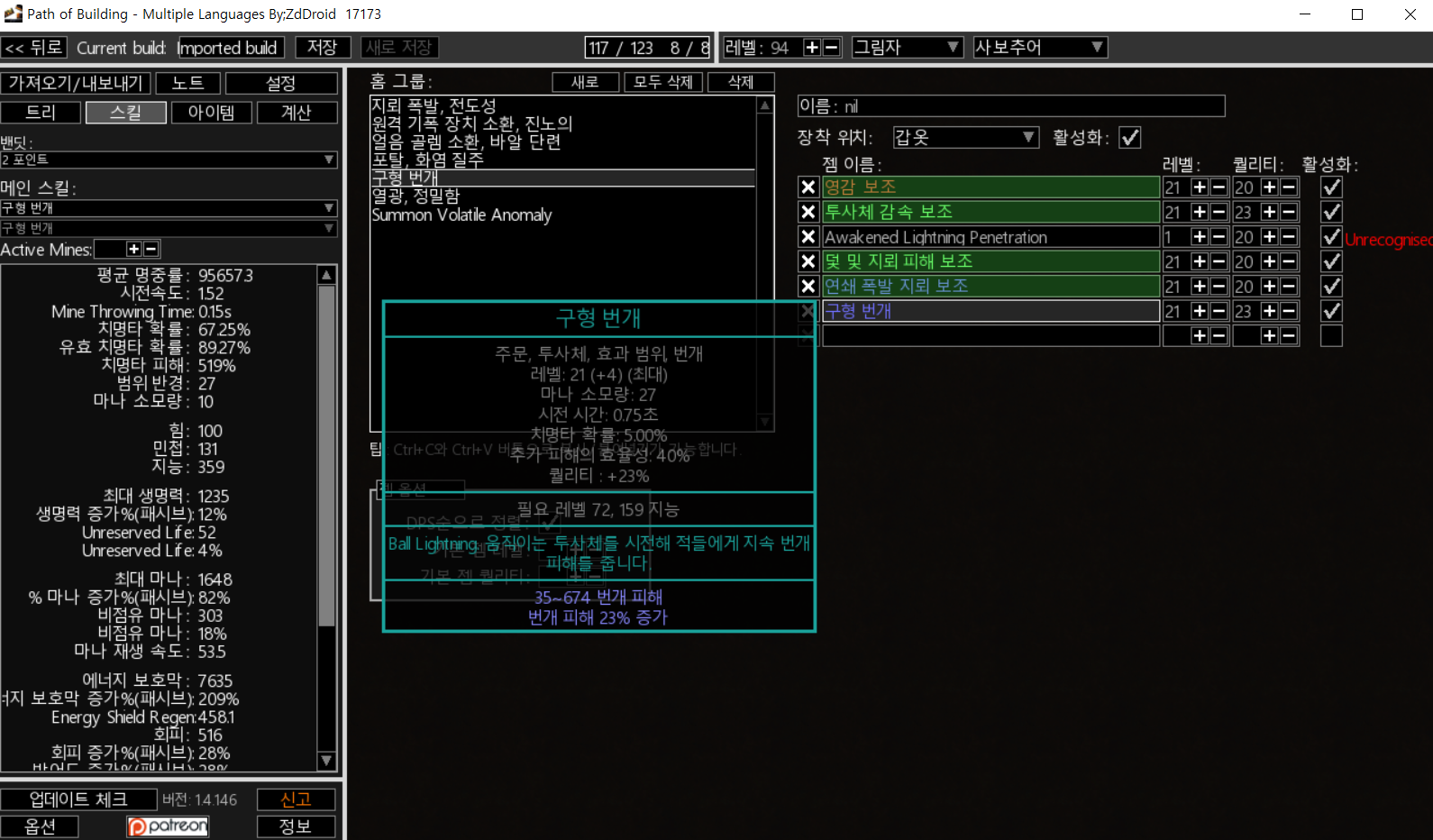Check the empty gem row enabled box

tap(1331, 335)
